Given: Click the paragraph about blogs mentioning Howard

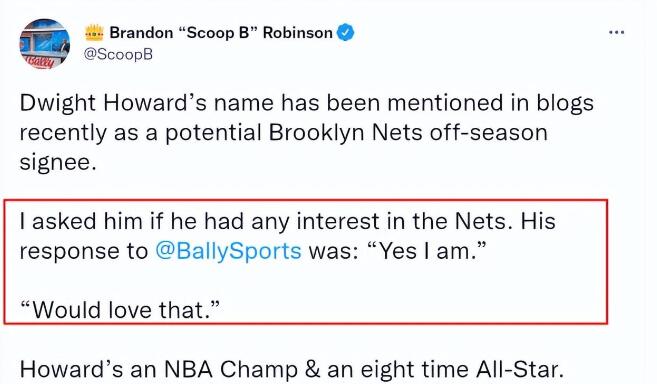Looking at the screenshot, I should point(306,132).
